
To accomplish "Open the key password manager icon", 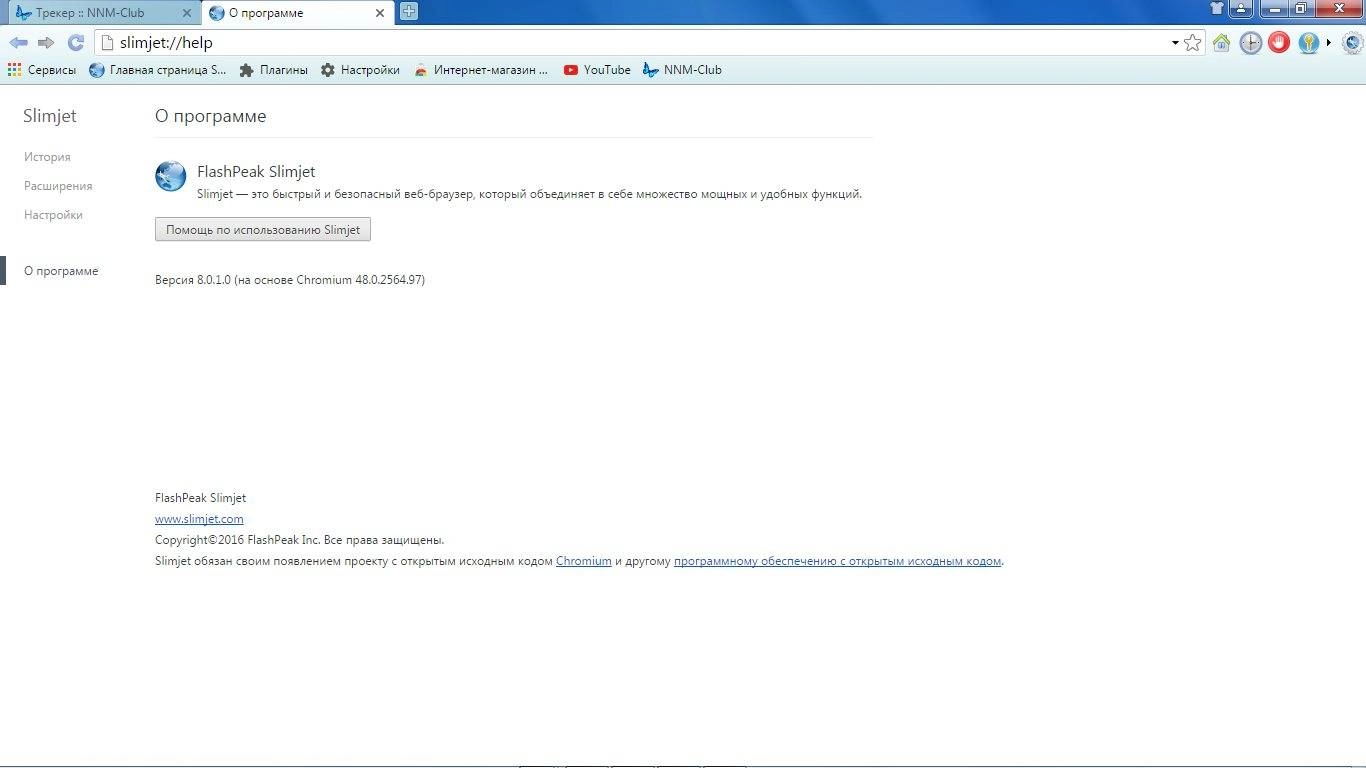I will pos(1308,43).
